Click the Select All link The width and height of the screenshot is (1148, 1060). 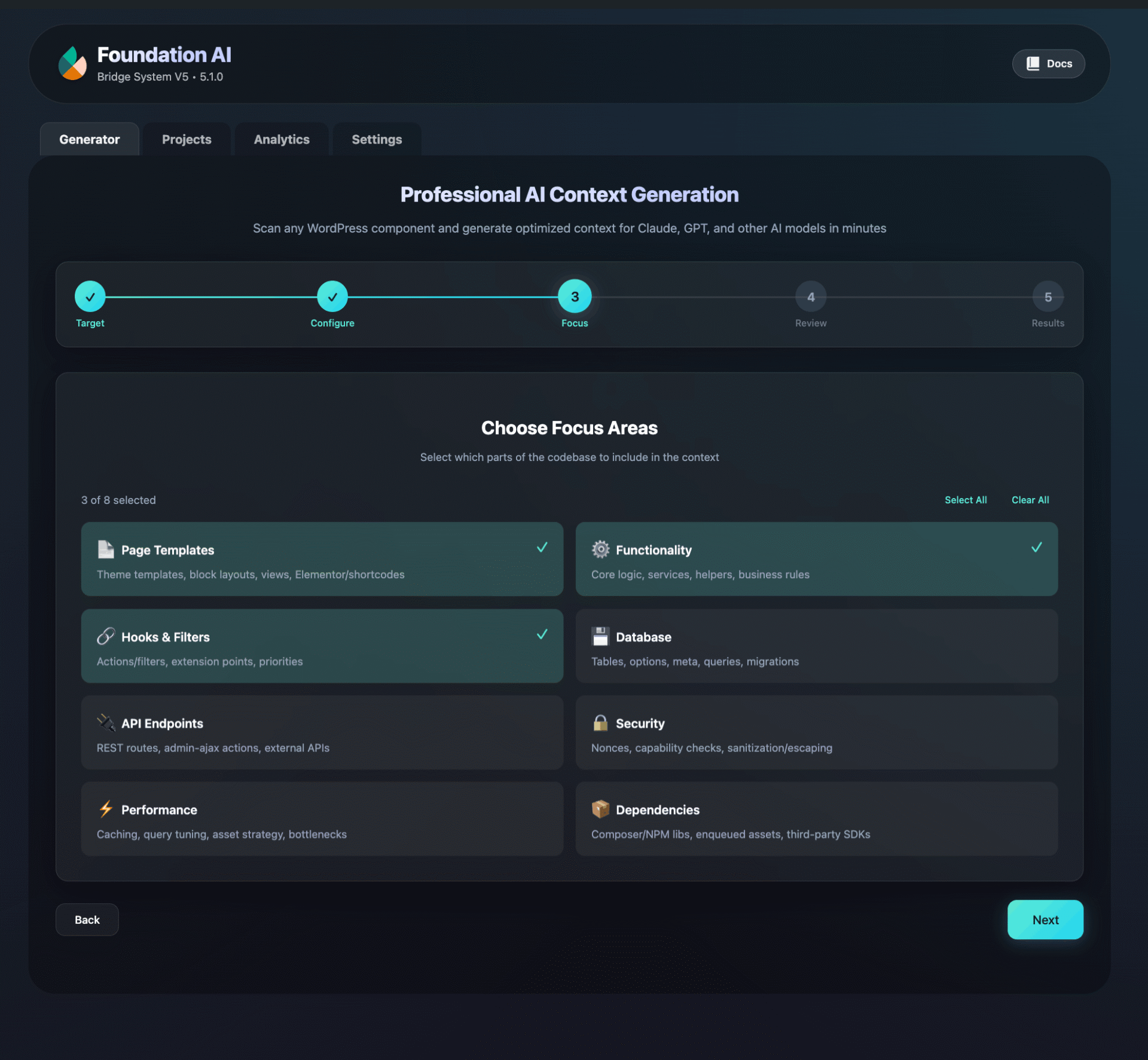[965, 500]
